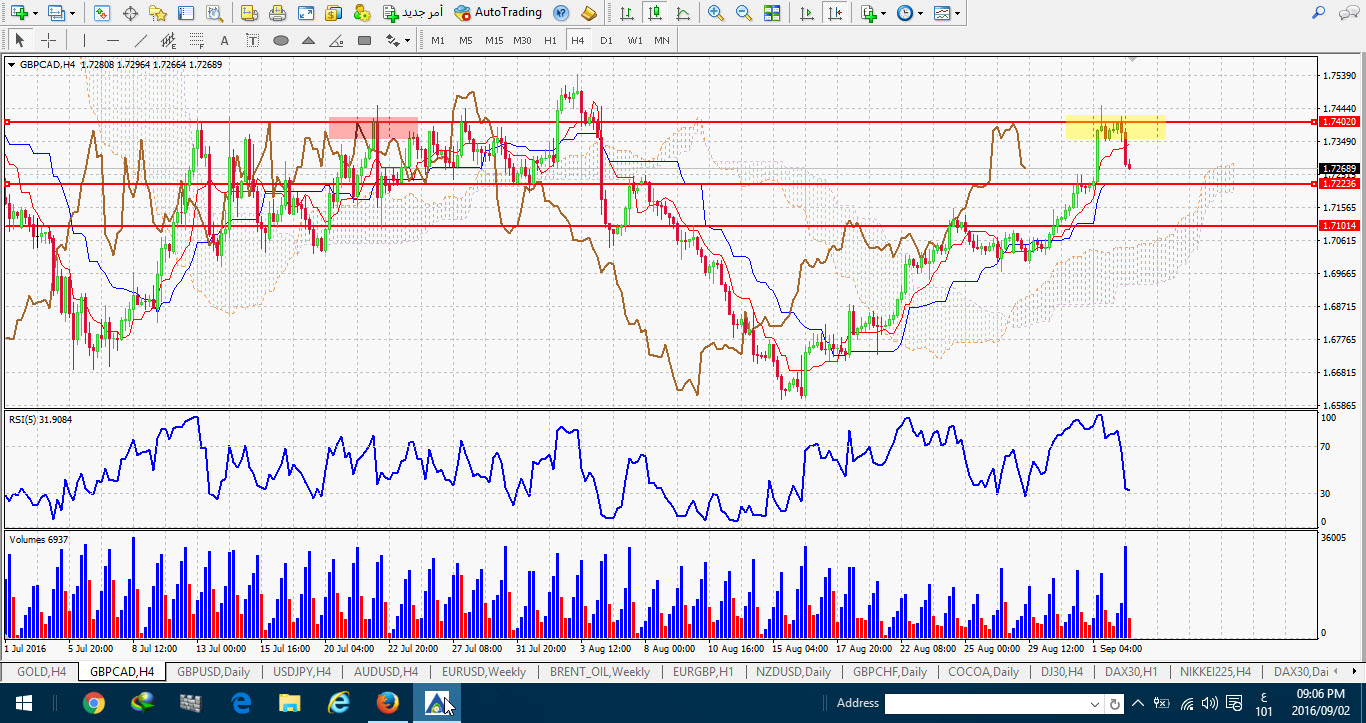
Task: Open the GOLD,H4 chart tab
Action: coord(42,672)
